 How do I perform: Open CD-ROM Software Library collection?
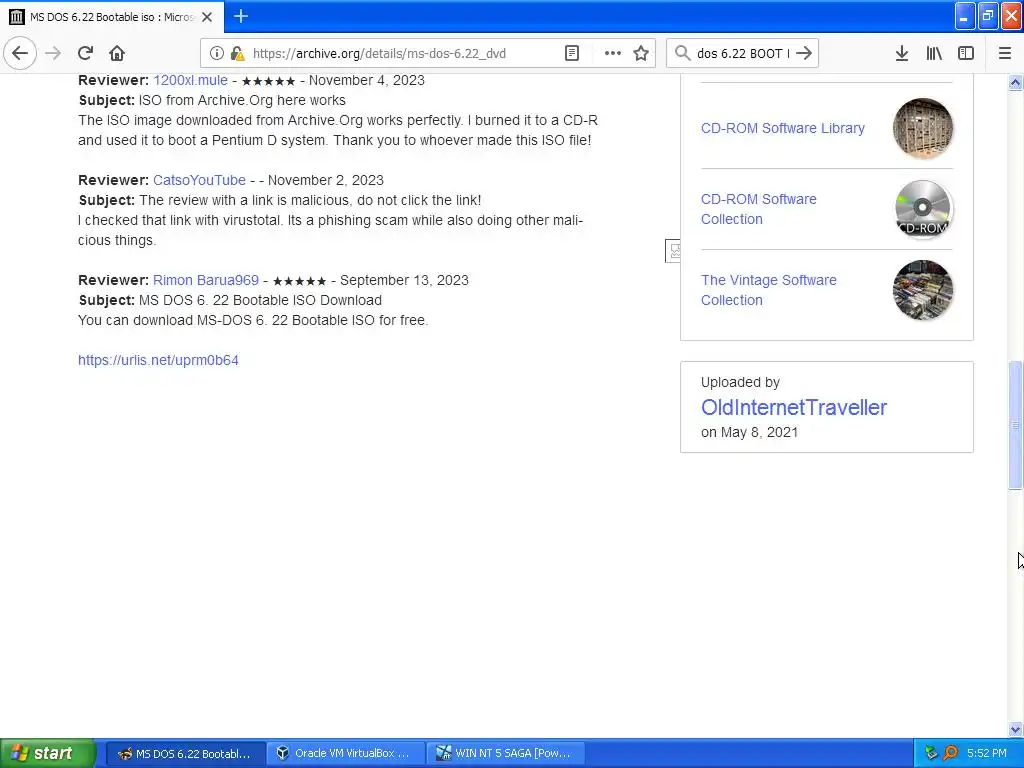tap(782, 128)
